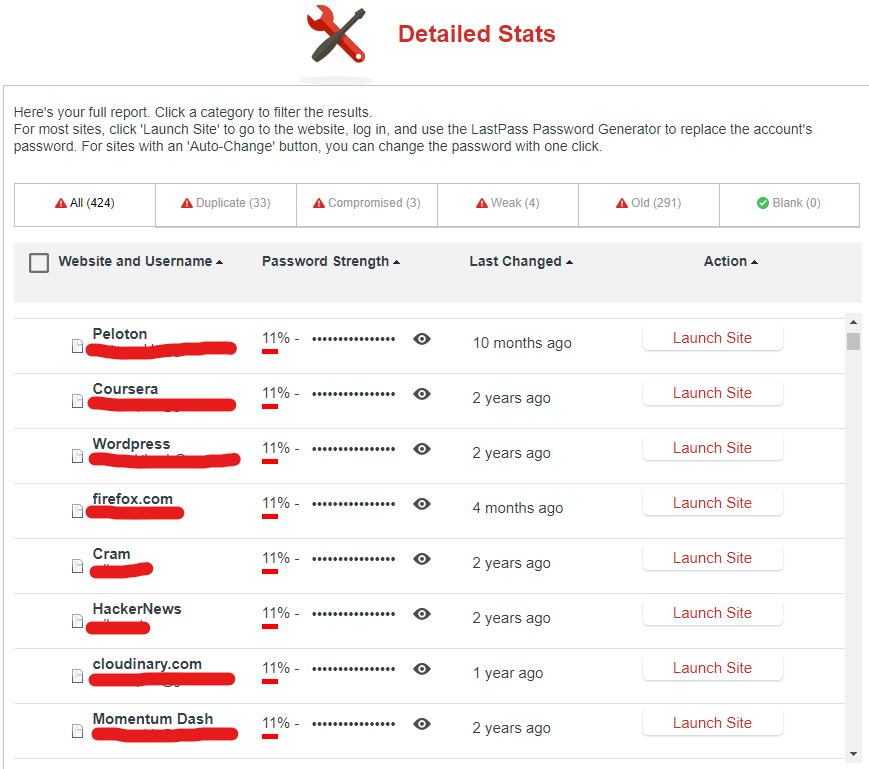Toggle Wordpress password visibility

pos(422,448)
